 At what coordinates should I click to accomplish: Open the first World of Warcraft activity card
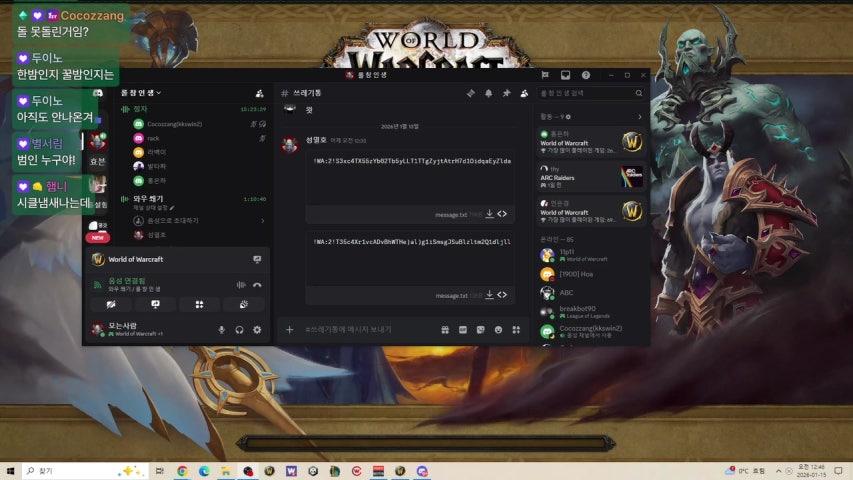pos(592,141)
